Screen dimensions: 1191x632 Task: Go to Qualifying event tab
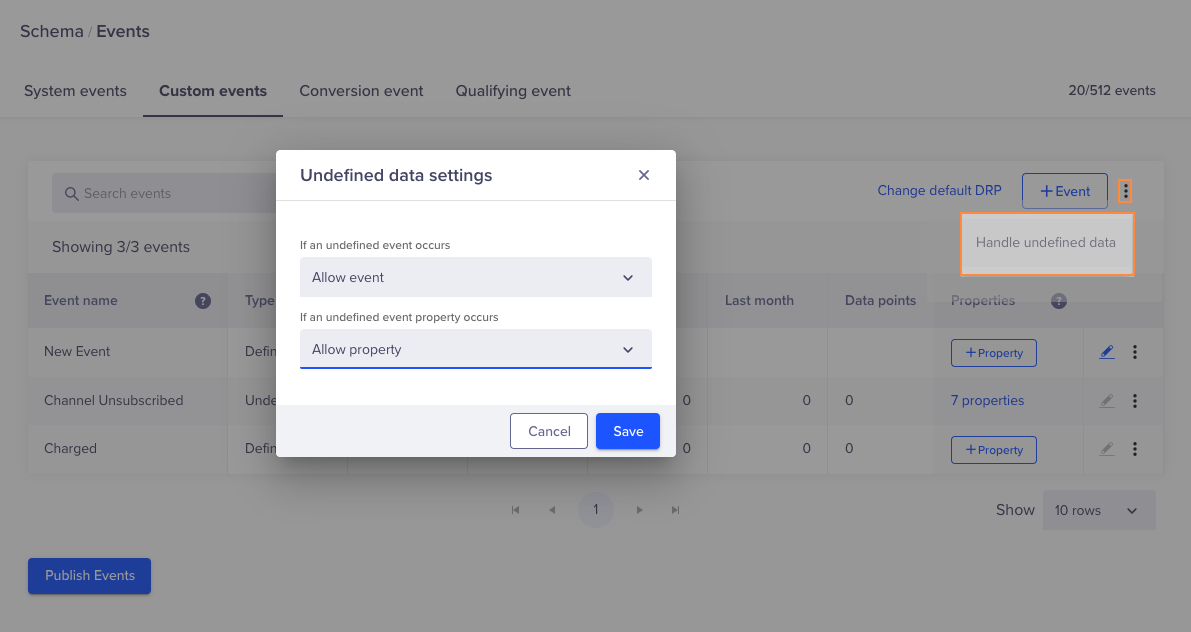pos(513,91)
